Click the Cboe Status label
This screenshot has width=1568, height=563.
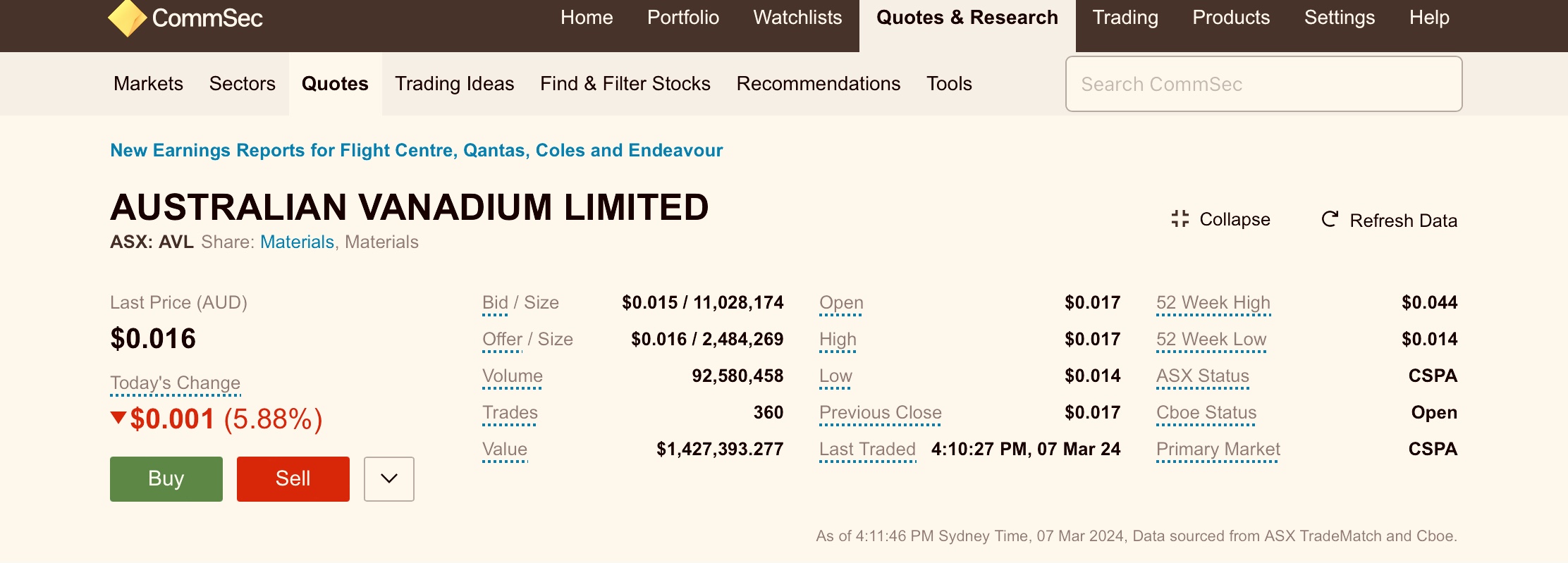click(x=1206, y=412)
